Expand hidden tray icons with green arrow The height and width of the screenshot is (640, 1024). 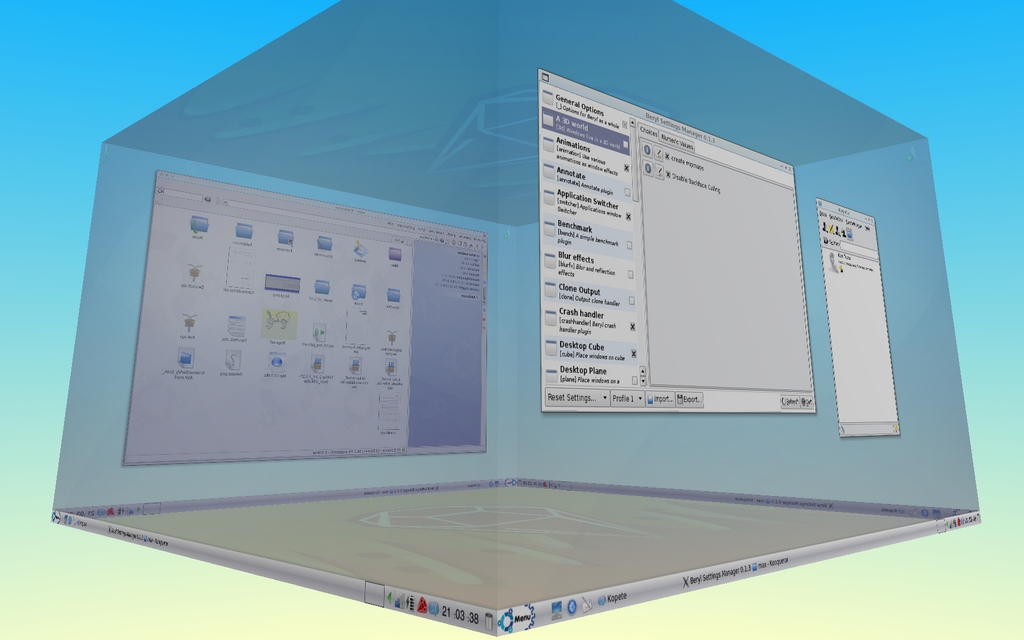click(x=389, y=598)
